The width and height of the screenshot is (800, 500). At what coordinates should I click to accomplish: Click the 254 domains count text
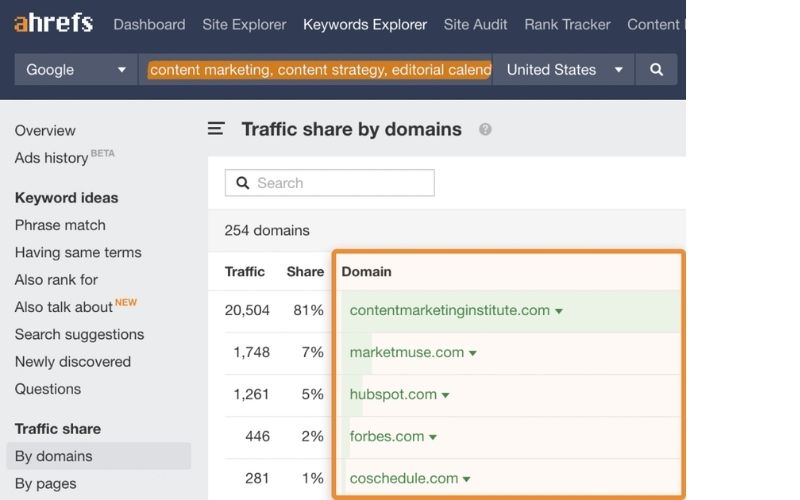pyautogui.click(x=267, y=230)
